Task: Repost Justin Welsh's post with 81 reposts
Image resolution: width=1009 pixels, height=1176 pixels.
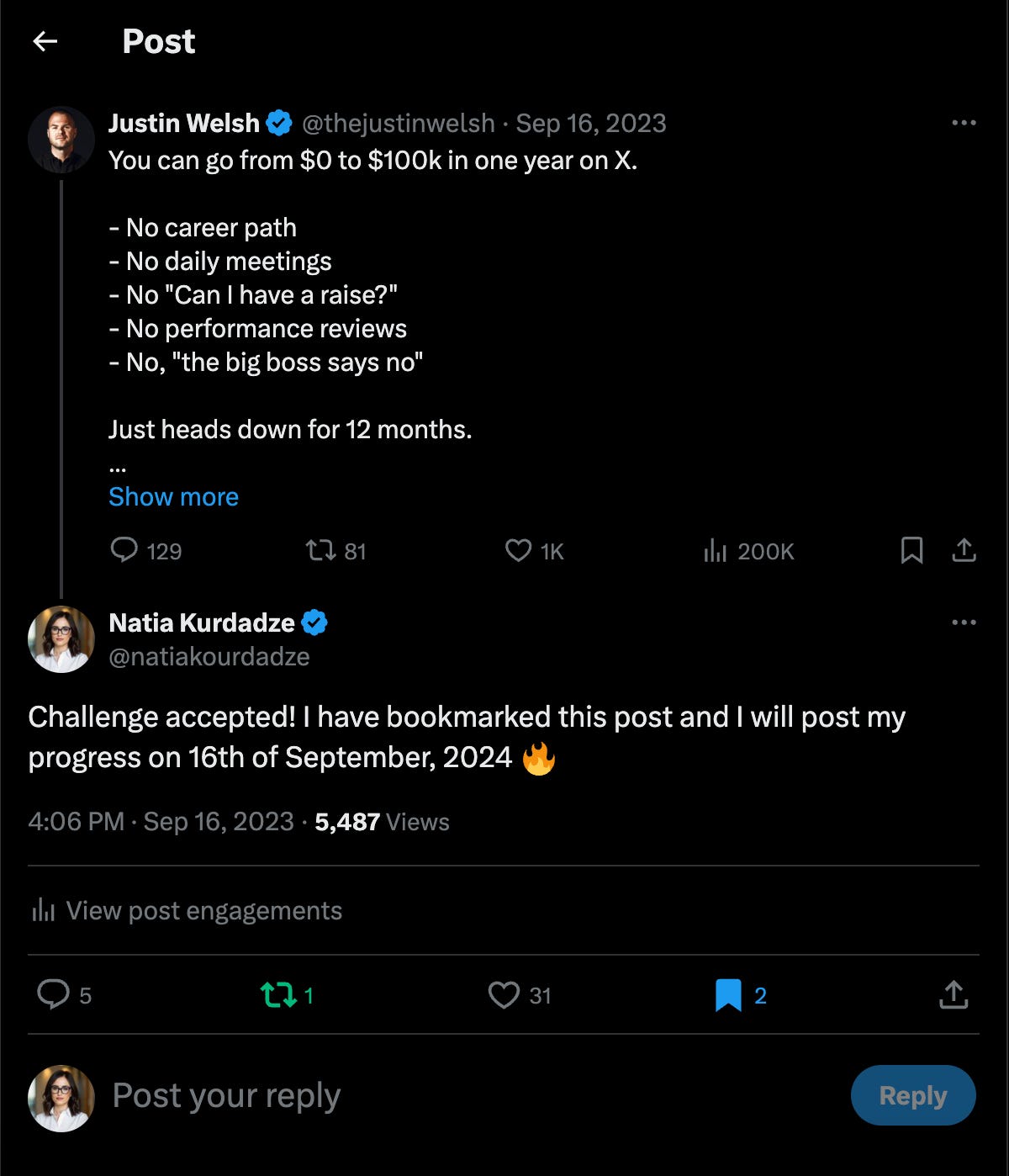Action: pyautogui.click(x=320, y=551)
